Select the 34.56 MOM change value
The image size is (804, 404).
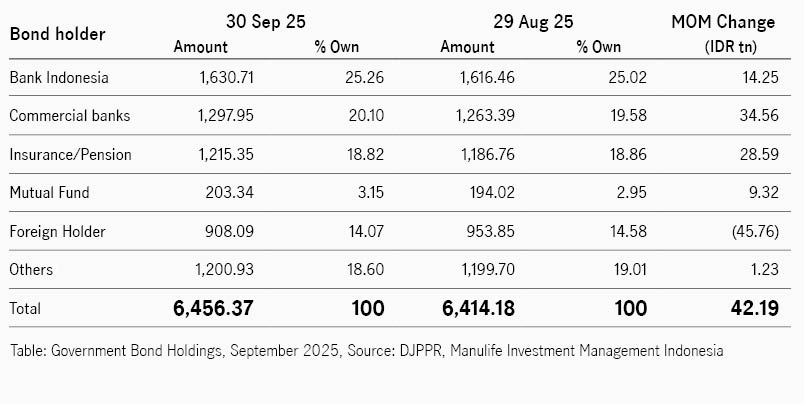coord(756,115)
